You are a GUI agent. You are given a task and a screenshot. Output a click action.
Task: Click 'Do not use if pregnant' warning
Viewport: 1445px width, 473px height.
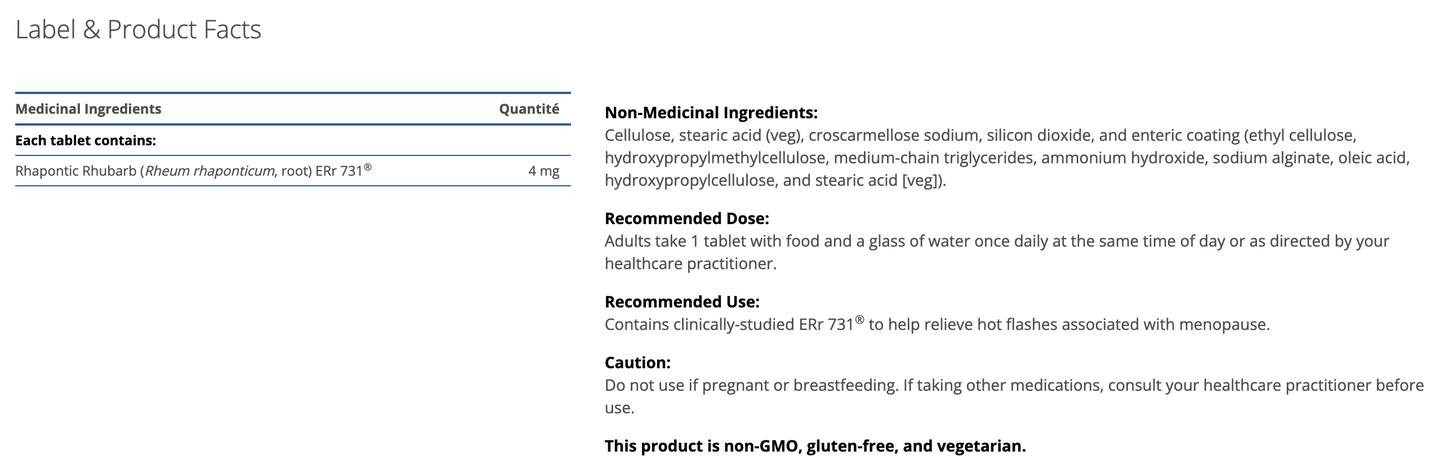pos(684,385)
